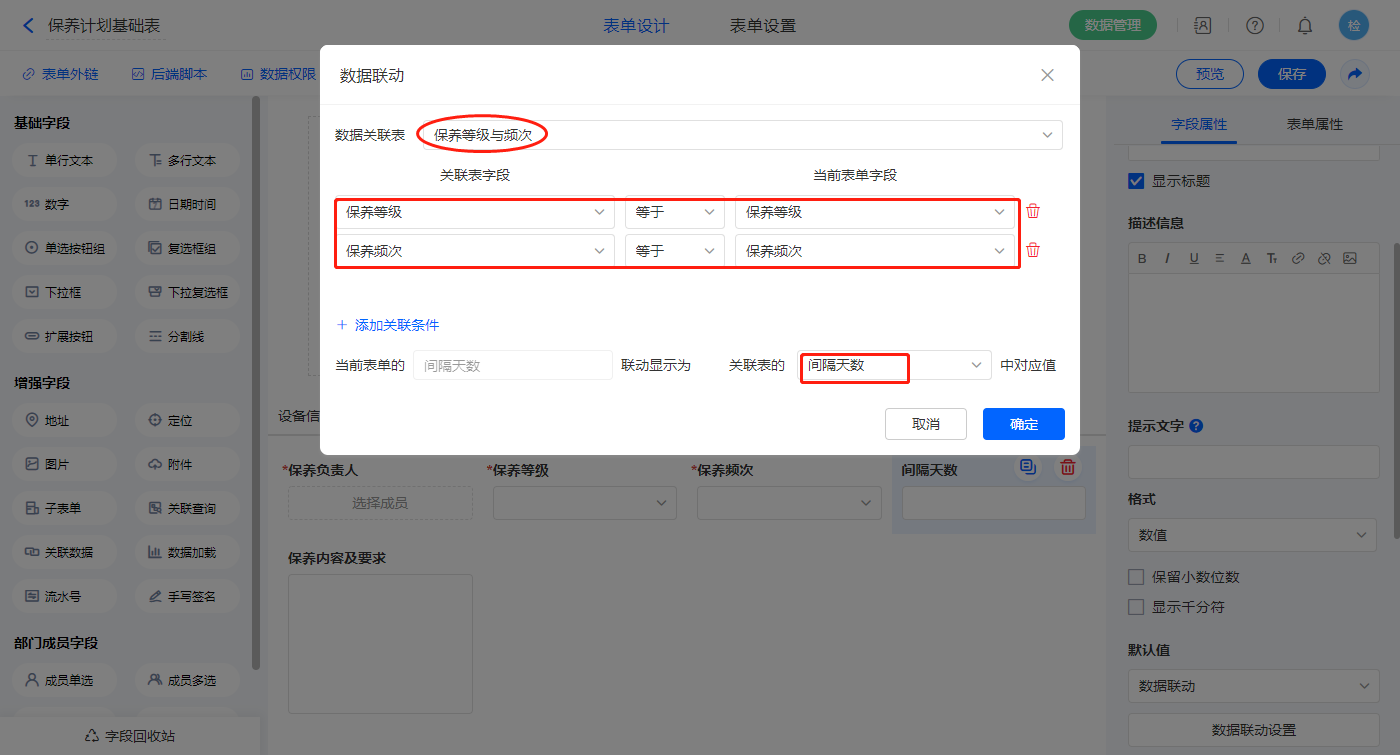Image resolution: width=1400 pixels, height=755 pixels.
Task: Delete the 间隔天数 field
Action: point(1068,467)
